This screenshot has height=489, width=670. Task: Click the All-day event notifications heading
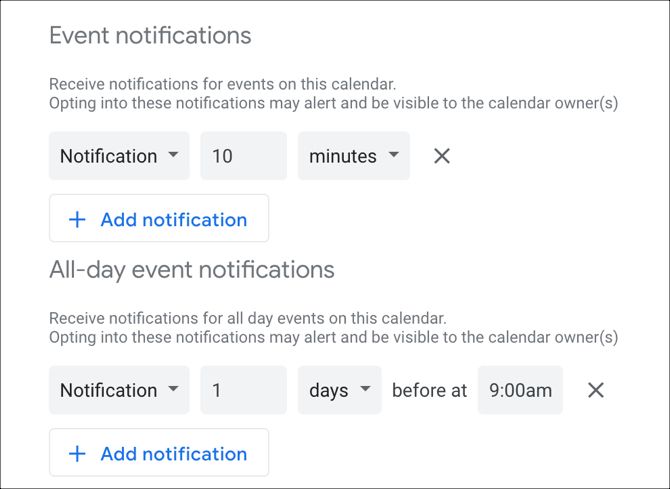[191, 270]
